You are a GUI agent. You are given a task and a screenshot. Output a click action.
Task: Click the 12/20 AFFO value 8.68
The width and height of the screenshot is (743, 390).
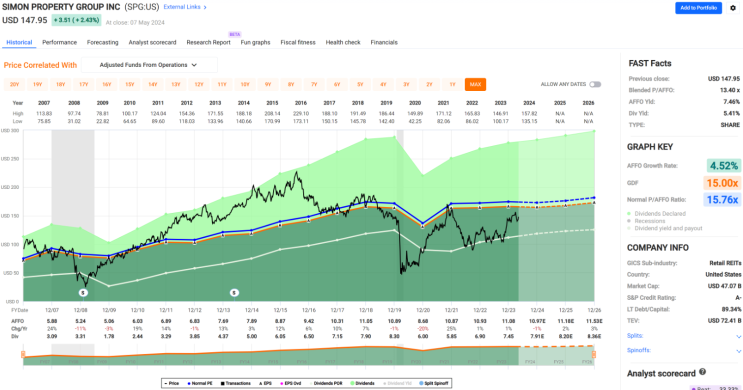[x=423, y=321]
